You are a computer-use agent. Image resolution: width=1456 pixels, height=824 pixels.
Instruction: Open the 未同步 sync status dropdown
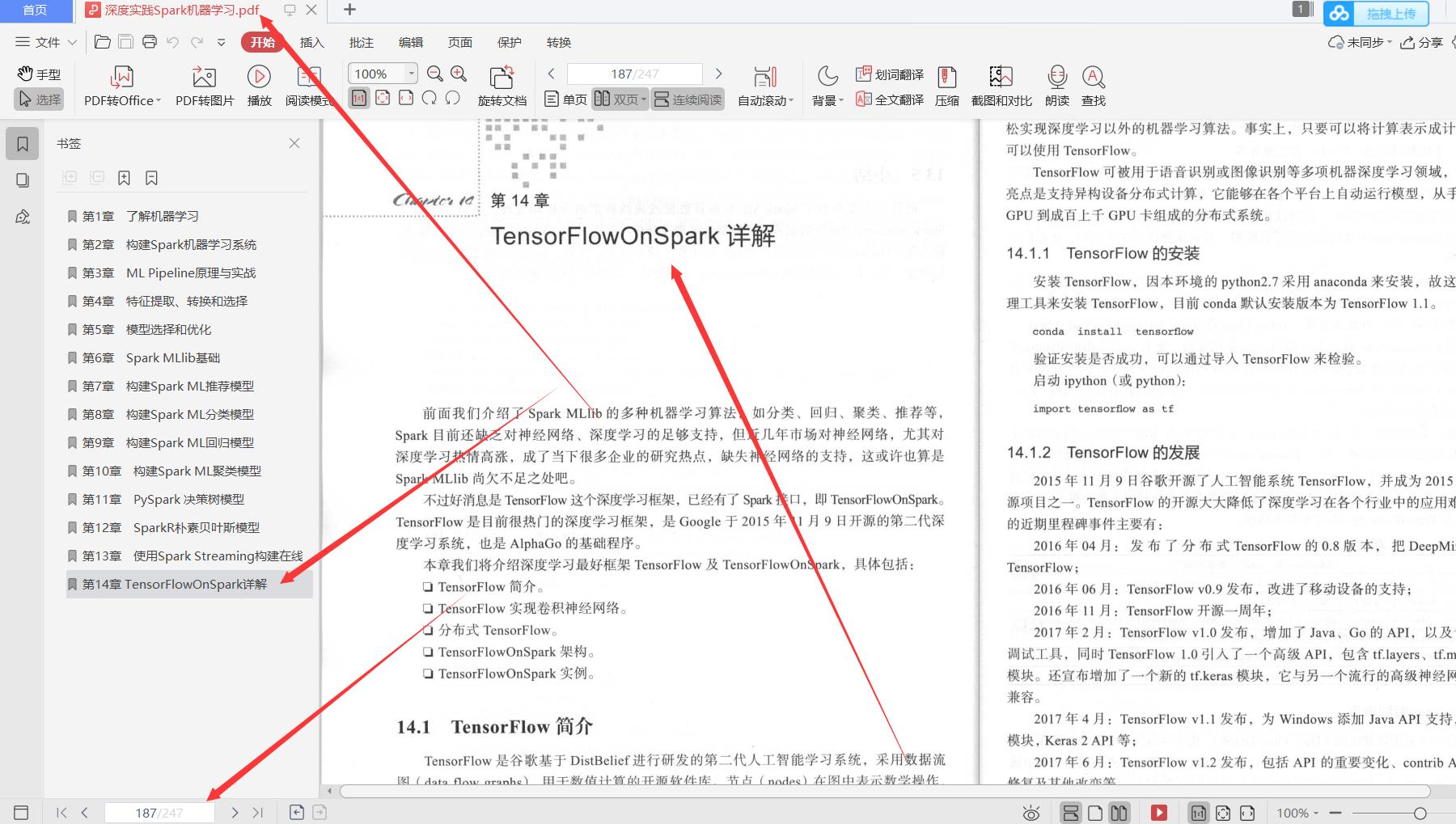click(x=1361, y=42)
